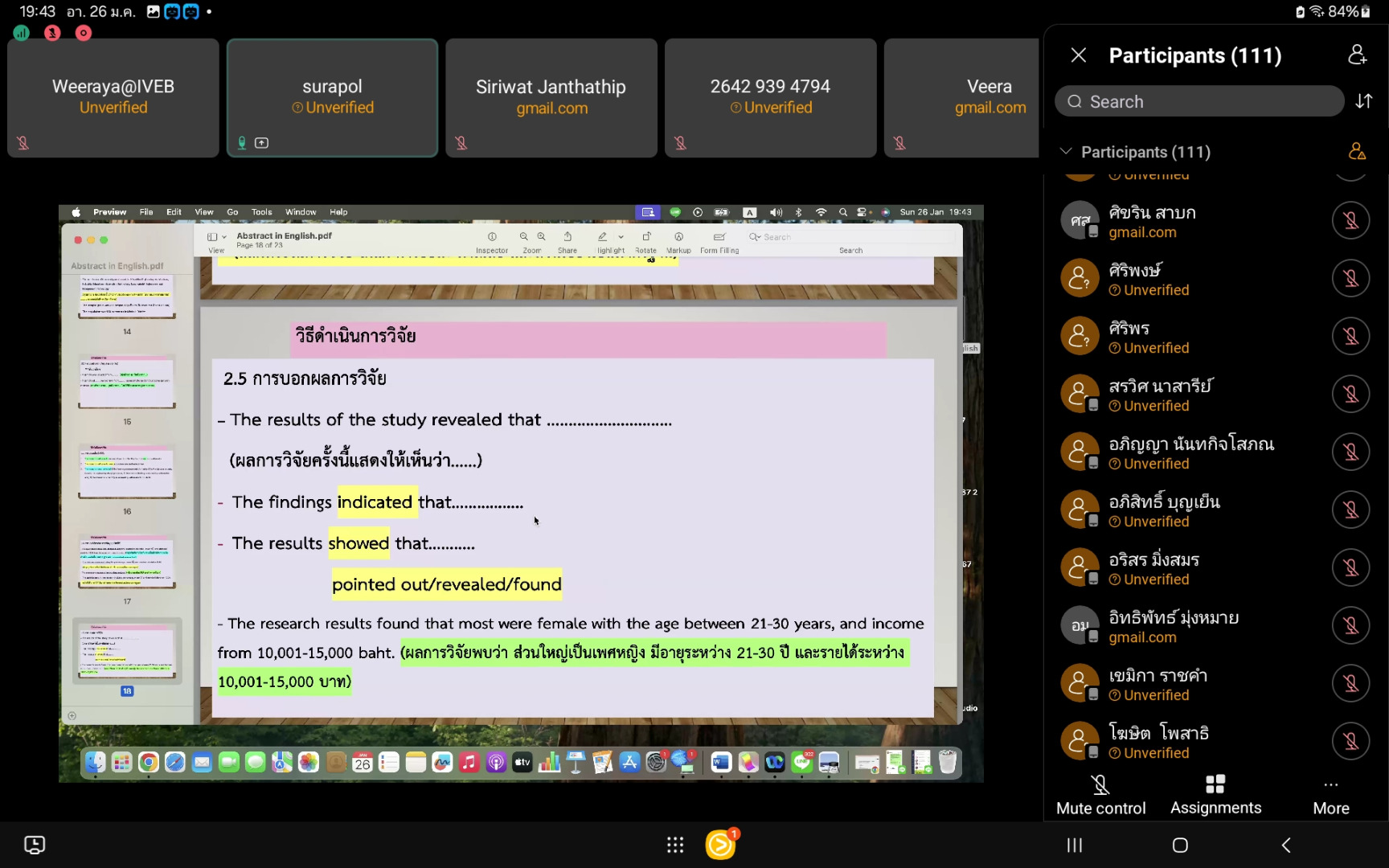Viewport: 1389px width, 868px height.
Task: Select surapol's video tile
Action: click(x=332, y=97)
